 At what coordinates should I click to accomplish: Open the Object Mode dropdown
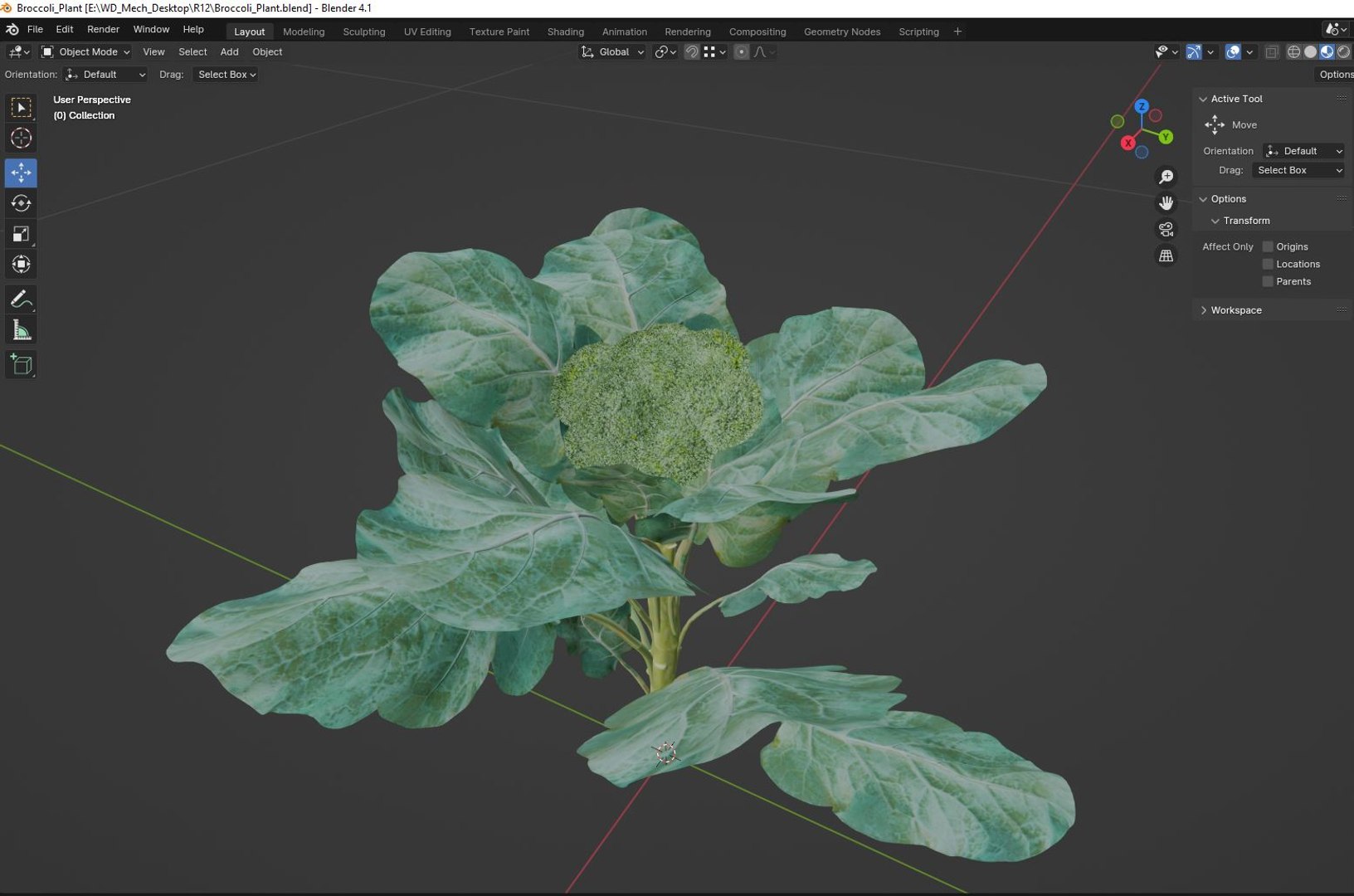point(85,51)
